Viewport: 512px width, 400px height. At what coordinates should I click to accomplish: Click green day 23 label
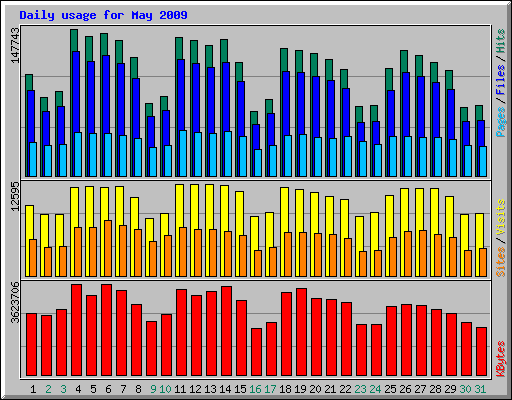[360, 389]
